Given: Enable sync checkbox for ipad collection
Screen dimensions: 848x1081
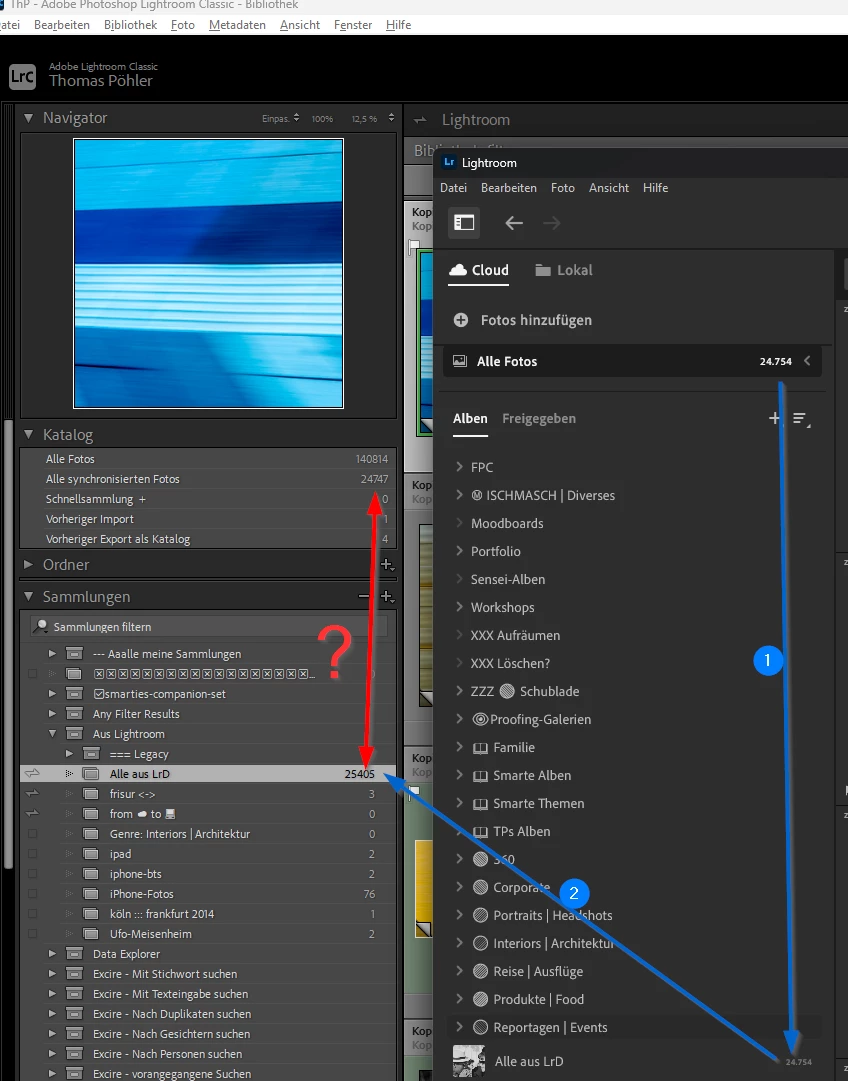Looking at the screenshot, I should point(32,853).
